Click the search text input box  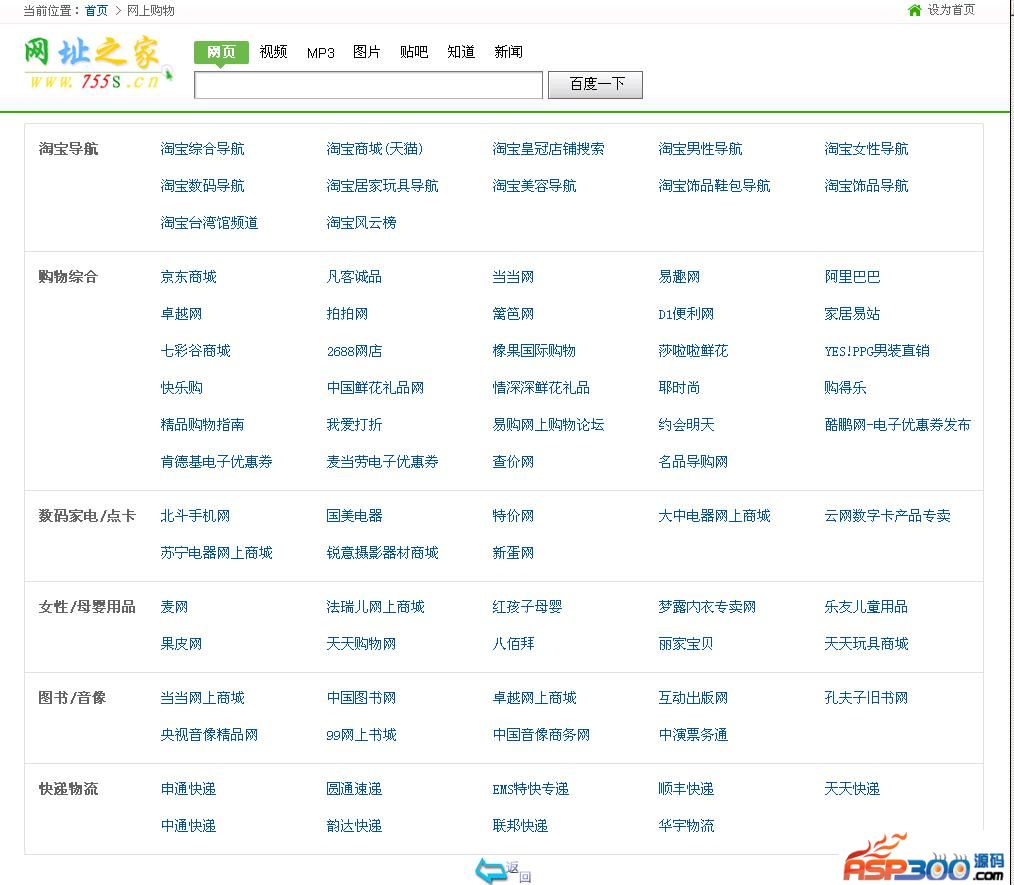[x=368, y=85]
